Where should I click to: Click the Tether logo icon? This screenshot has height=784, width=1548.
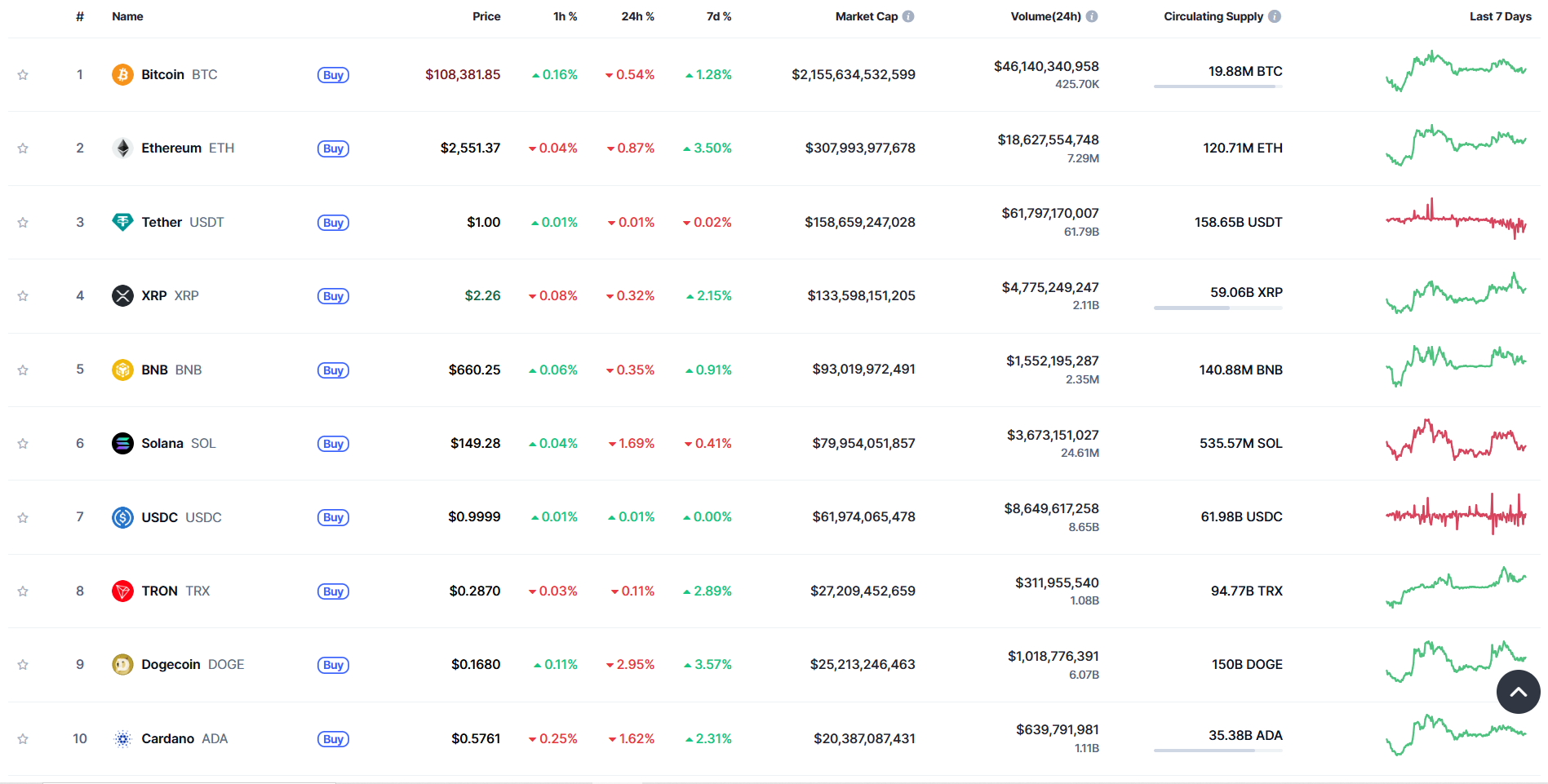click(x=122, y=222)
